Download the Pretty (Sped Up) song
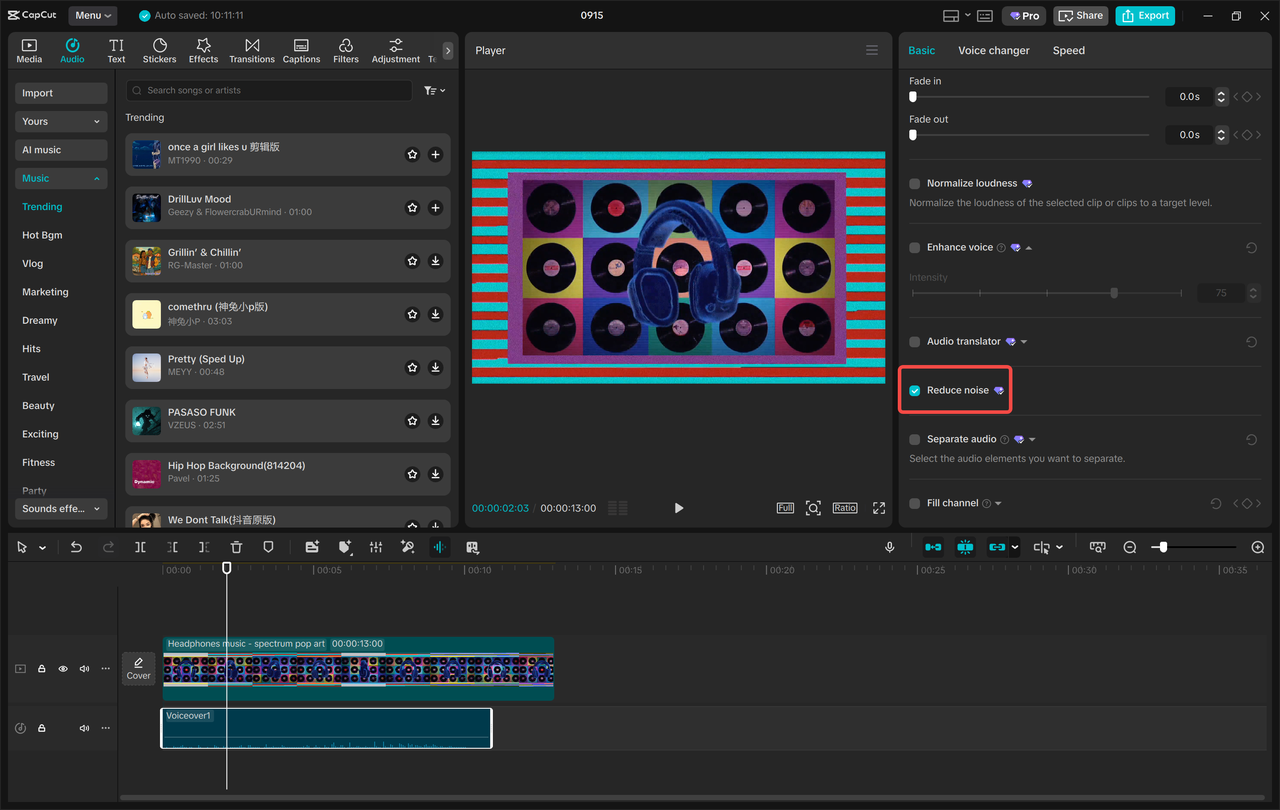The image size is (1280, 810). point(435,368)
